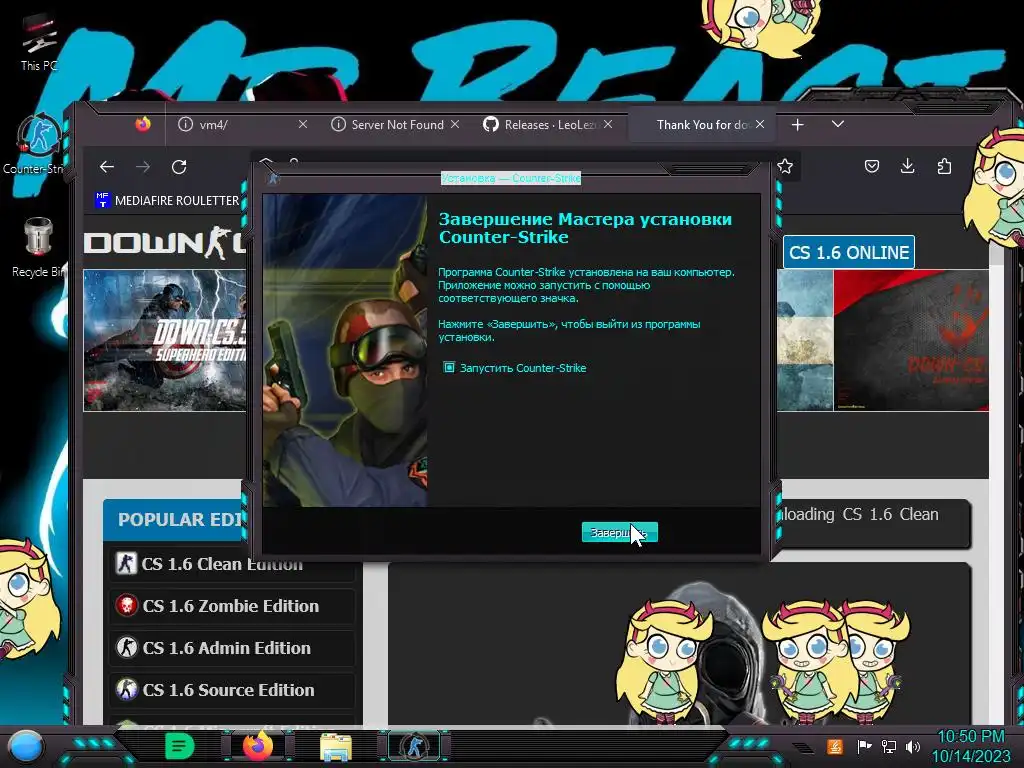Open volume speaker tray icon

(x=913, y=746)
